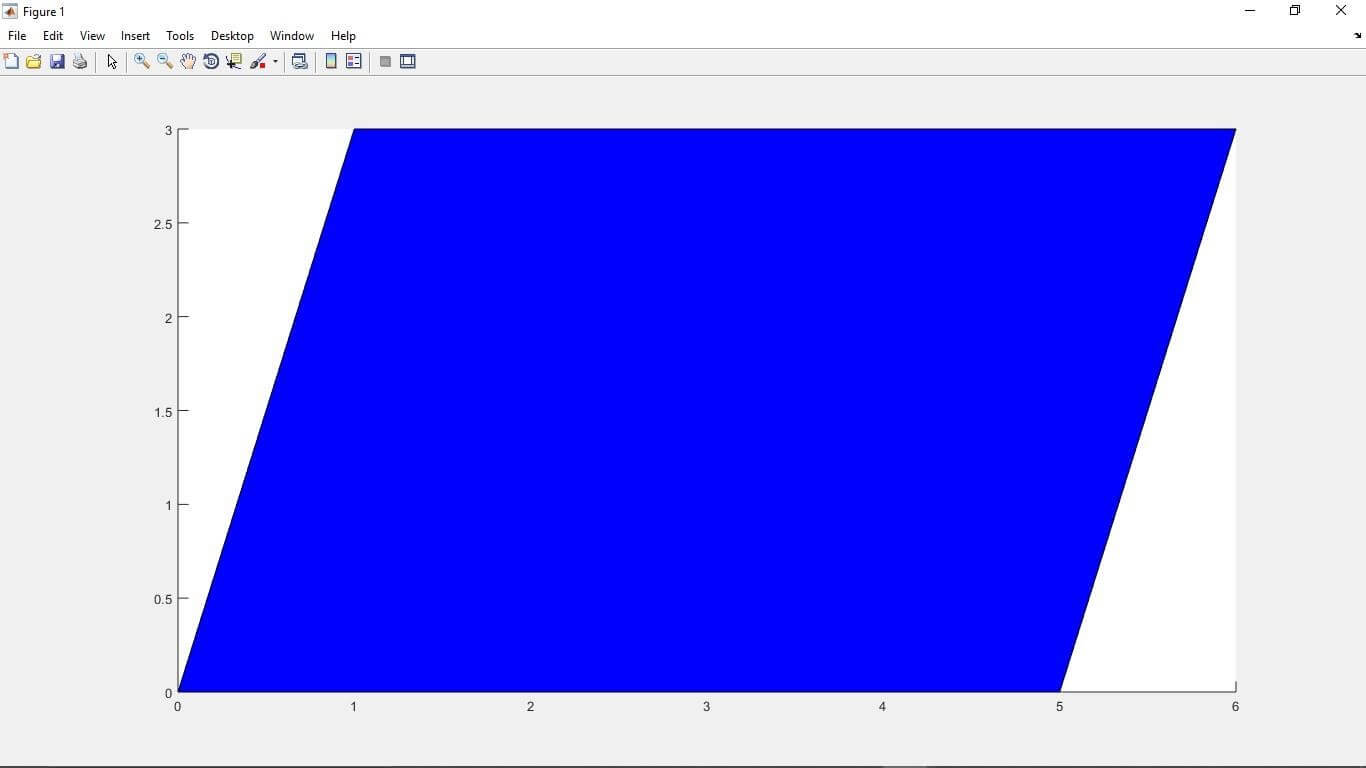The width and height of the screenshot is (1366, 768).
Task: Select the Edit Plot arrow tool
Action: pos(111,61)
